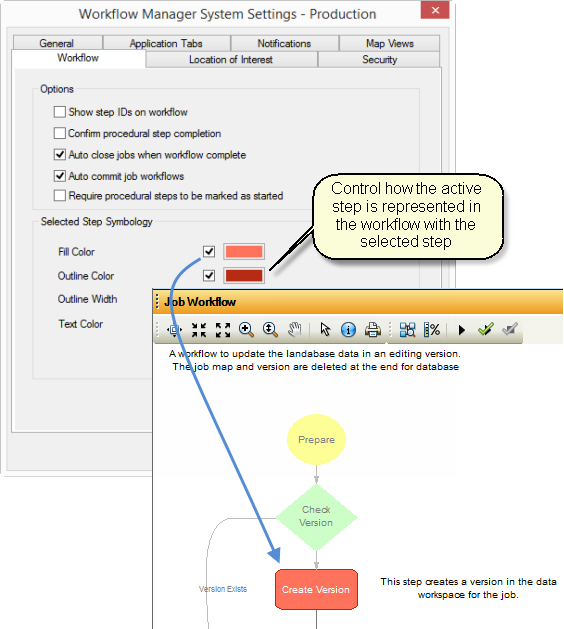Click the full extent (arrows outward) icon
Viewport: 564px width, 629px height.
pyautogui.click(x=223, y=330)
